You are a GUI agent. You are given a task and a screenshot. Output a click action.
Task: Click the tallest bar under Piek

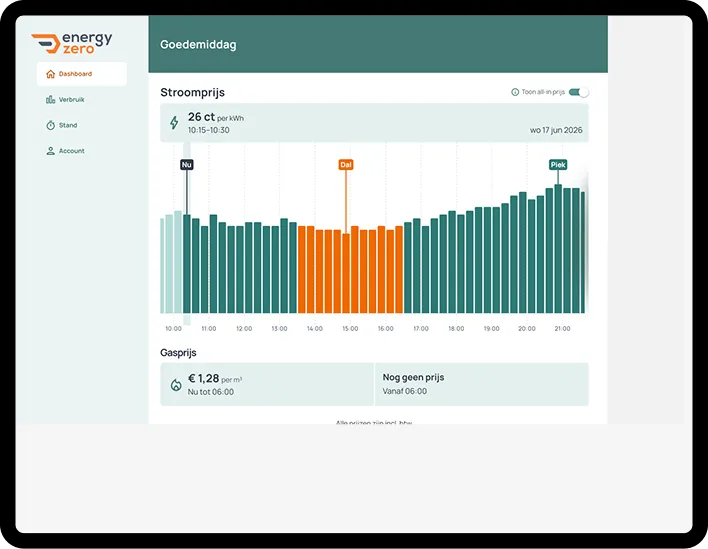click(558, 249)
